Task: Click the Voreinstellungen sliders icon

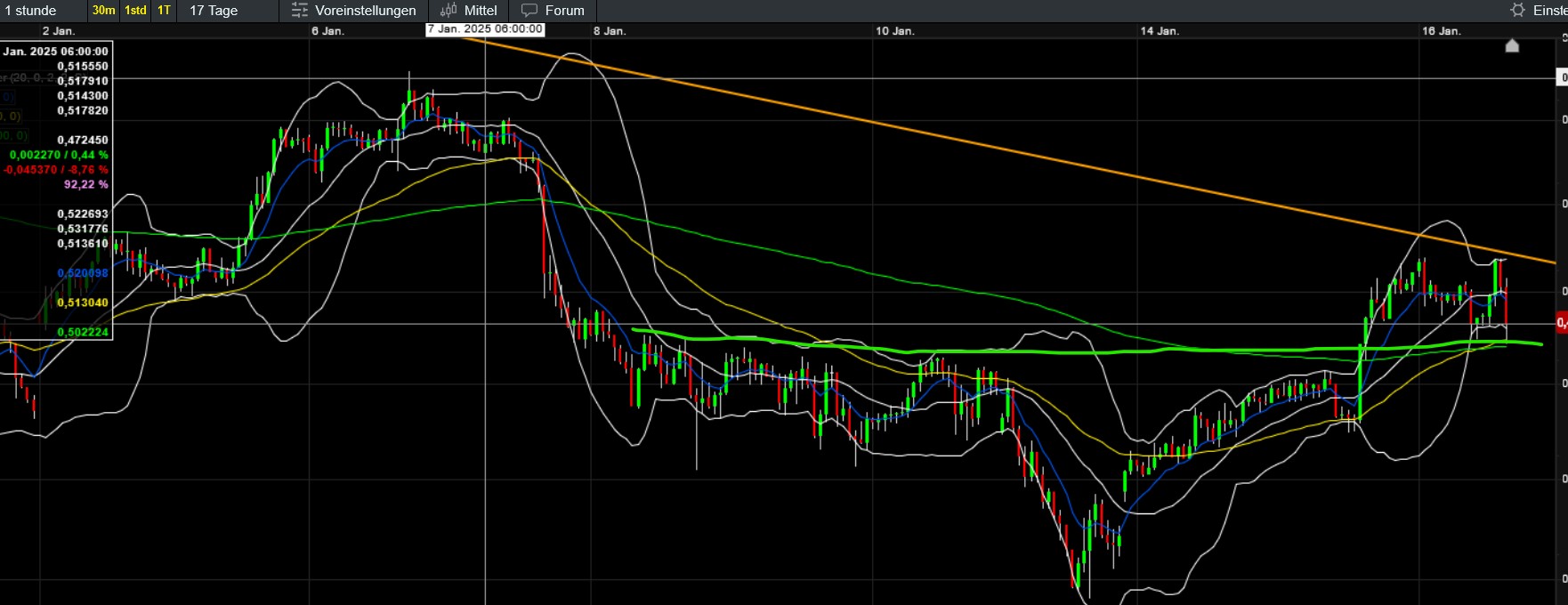Action: [300, 11]
